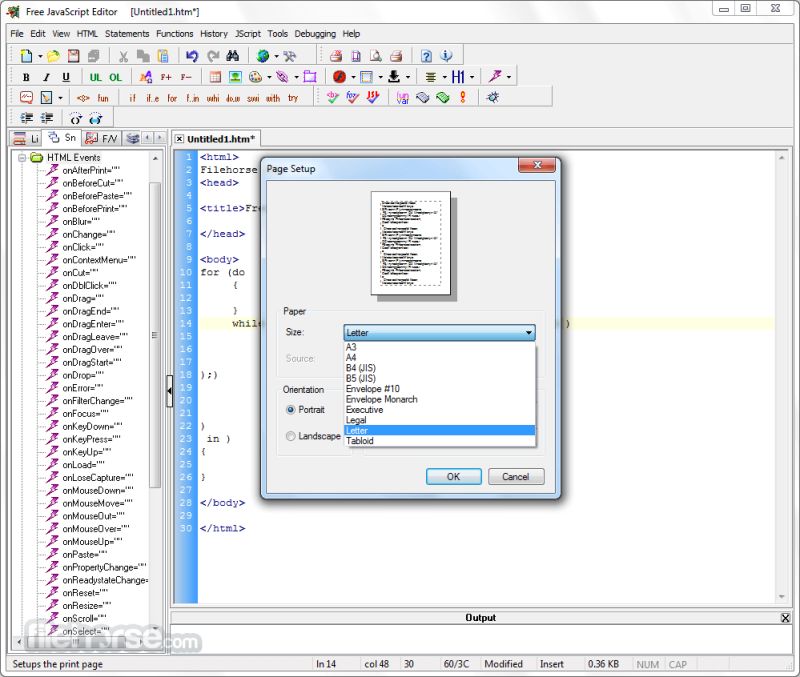
Task: Create a new document
Action: tap(24, 56)
